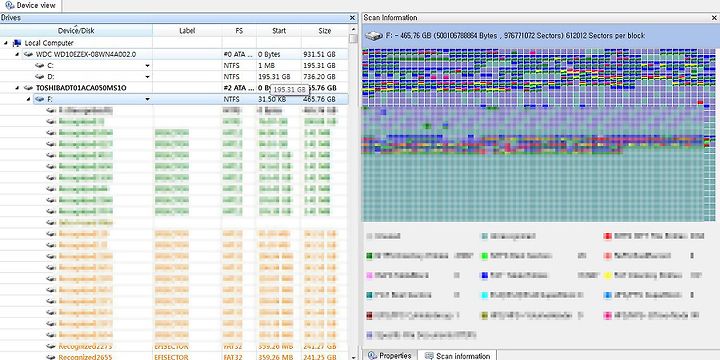Click the C: partition drive icon
The image size is (720, 360).
(x=40, y=66)
